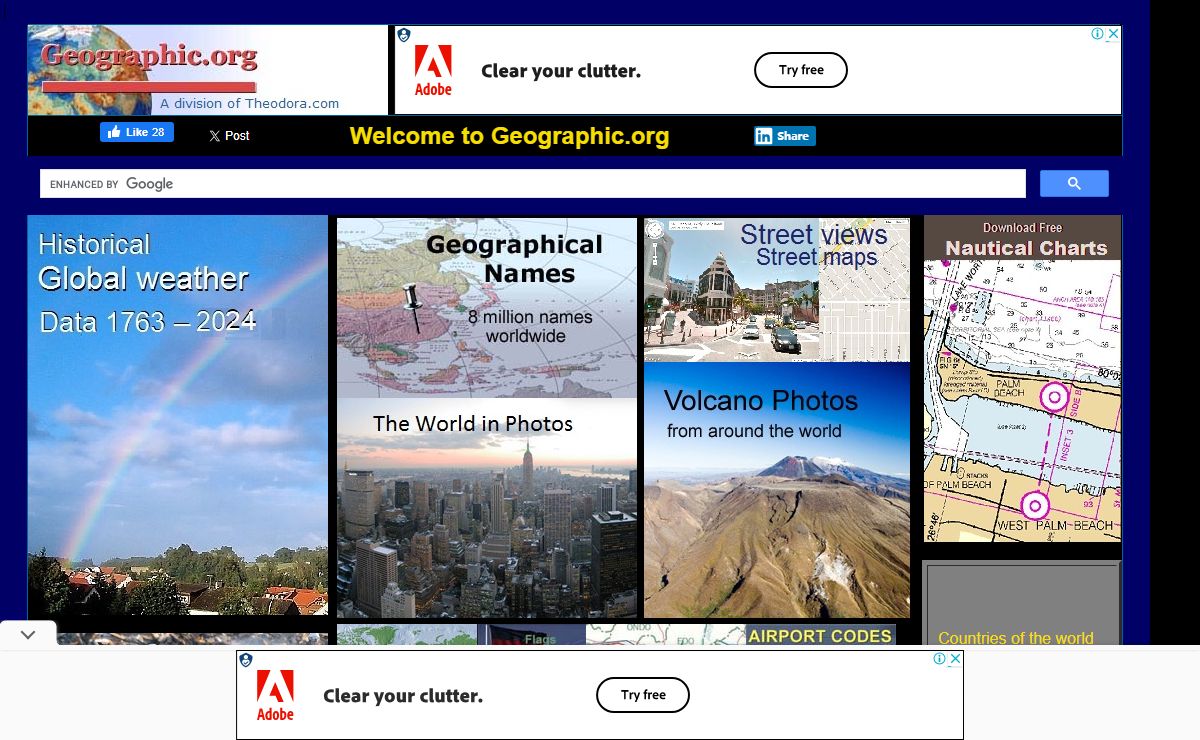Screen dimensions: 1200x740
Task: Open ad info icon on top ad
Action: coord(1098,34)
